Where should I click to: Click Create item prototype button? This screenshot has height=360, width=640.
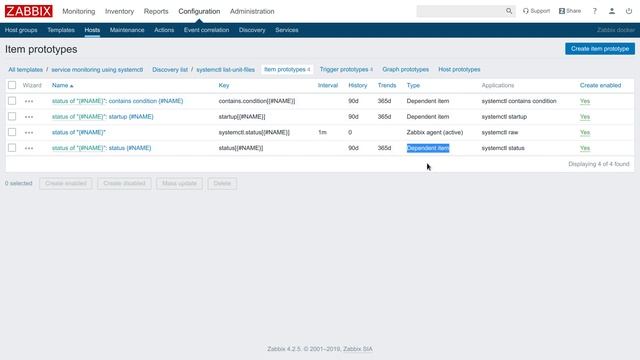[600, 49]
